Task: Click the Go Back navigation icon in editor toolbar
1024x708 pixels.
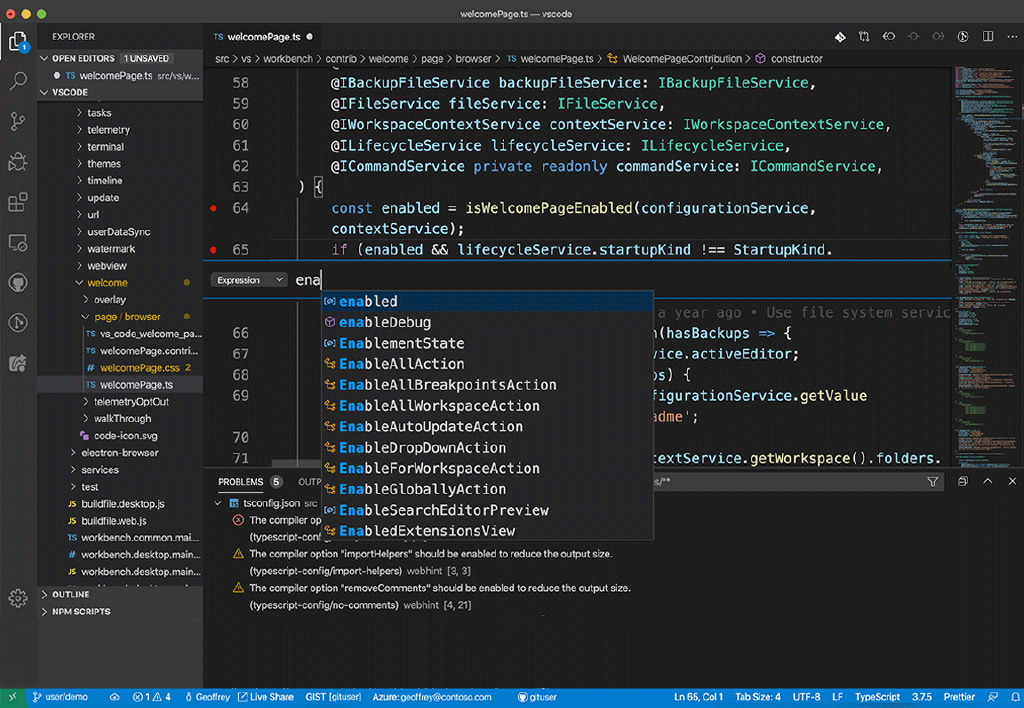Action: point(889,37)
